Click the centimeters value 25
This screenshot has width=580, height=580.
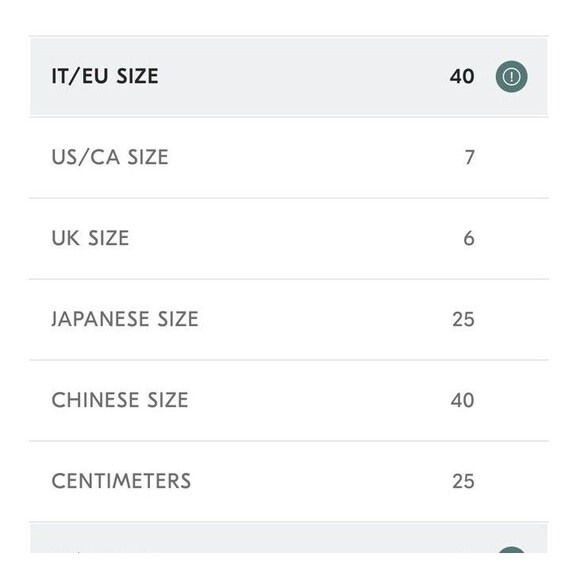point(463,481)
